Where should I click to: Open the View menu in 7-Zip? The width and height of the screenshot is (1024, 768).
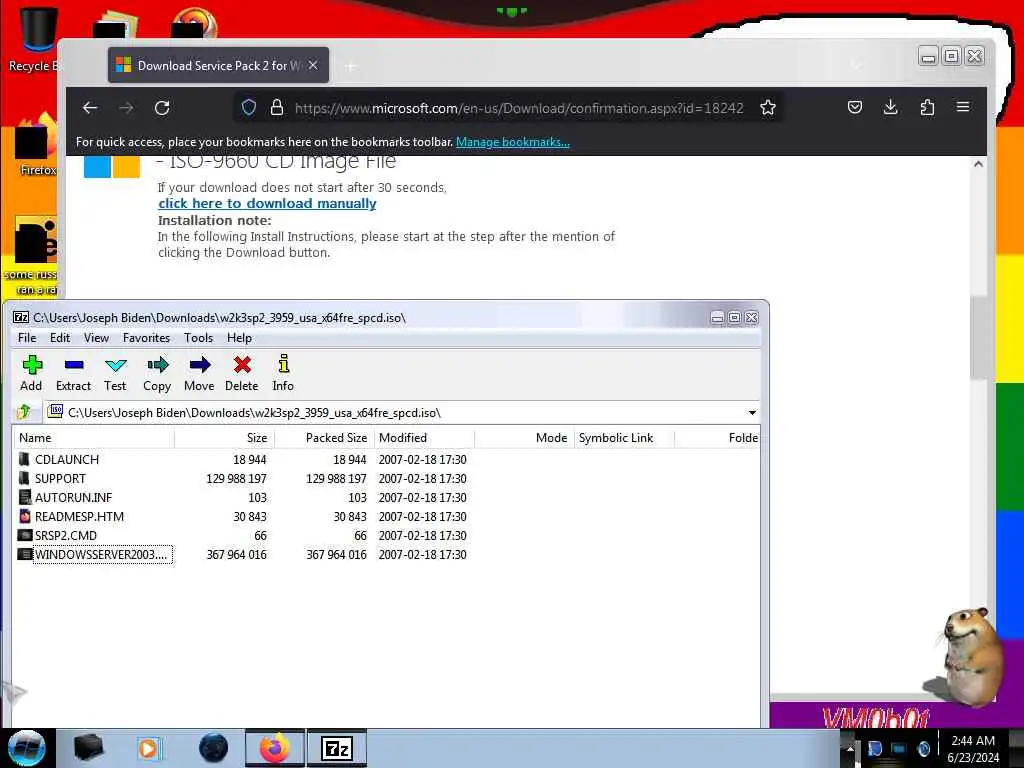pos(96,338)
